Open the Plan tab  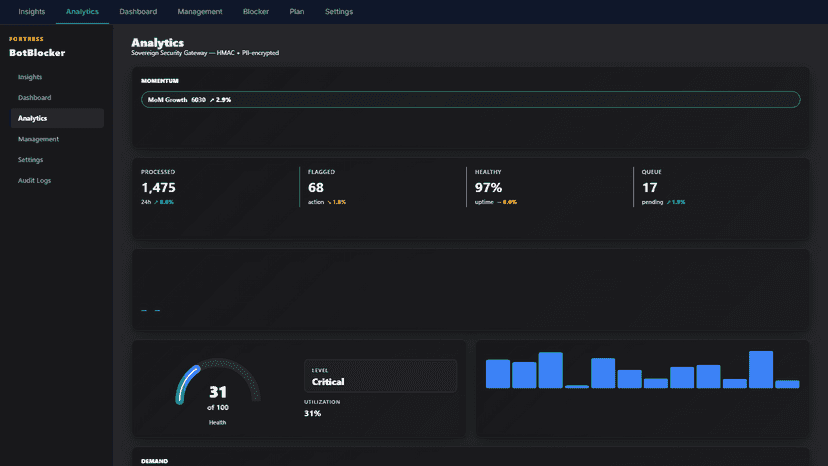coord(297,12)
